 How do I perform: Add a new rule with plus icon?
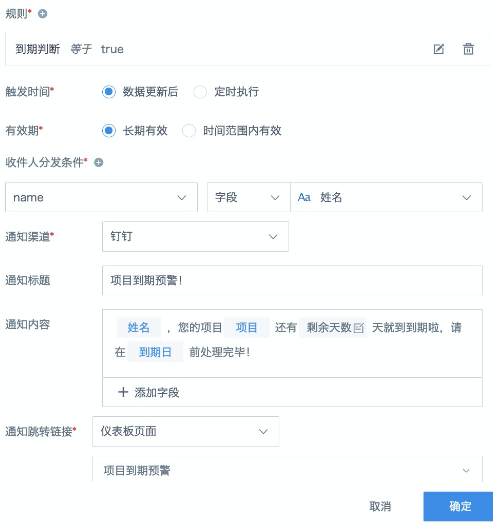point(43,14)
